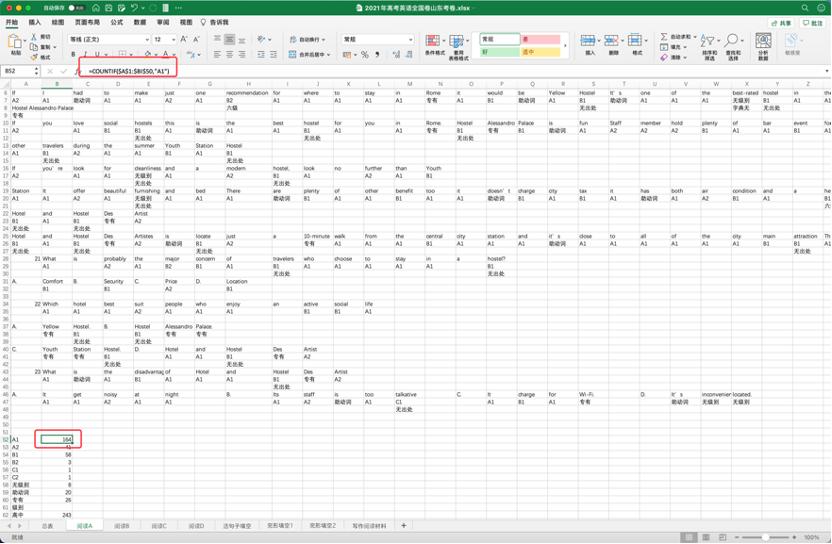Toggle Middle Align vertical alignment
The width and height of the screenshot is (832, 544).
tap(230, 40)
